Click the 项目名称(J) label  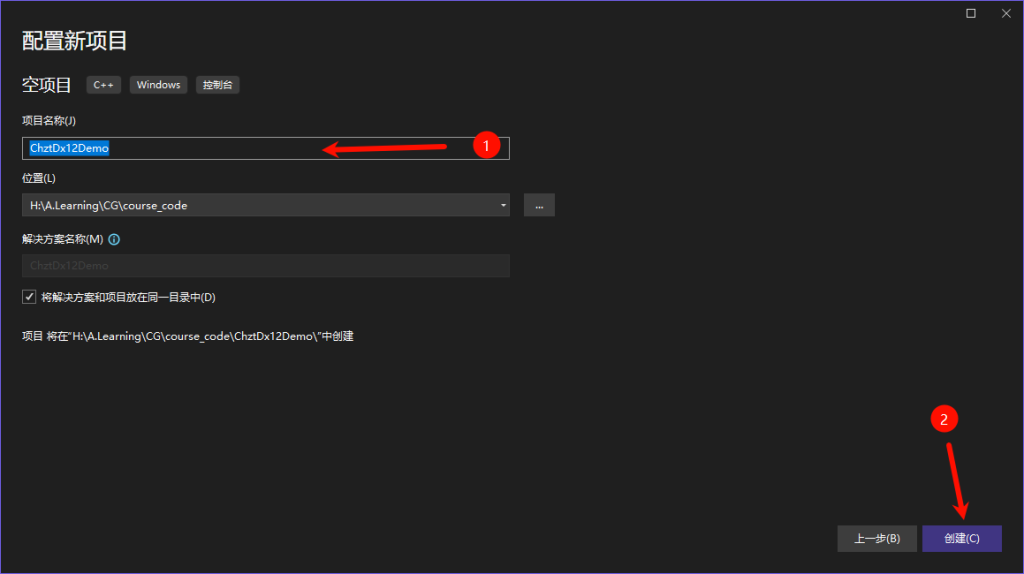click(49, 121)
